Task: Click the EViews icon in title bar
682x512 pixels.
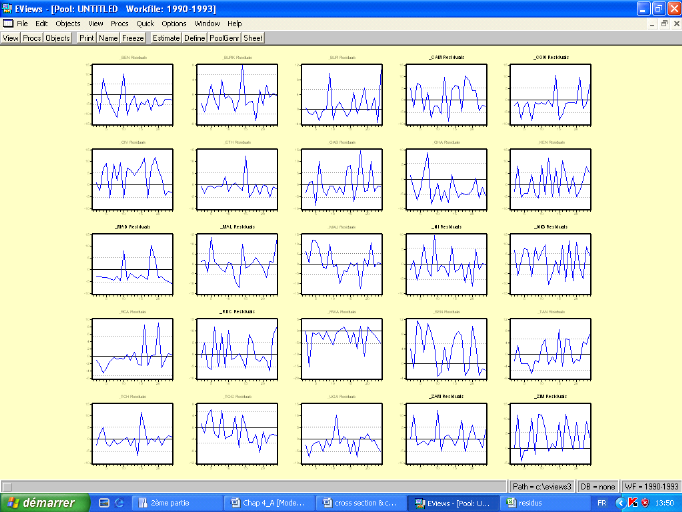Action: [x=8, y=7]
